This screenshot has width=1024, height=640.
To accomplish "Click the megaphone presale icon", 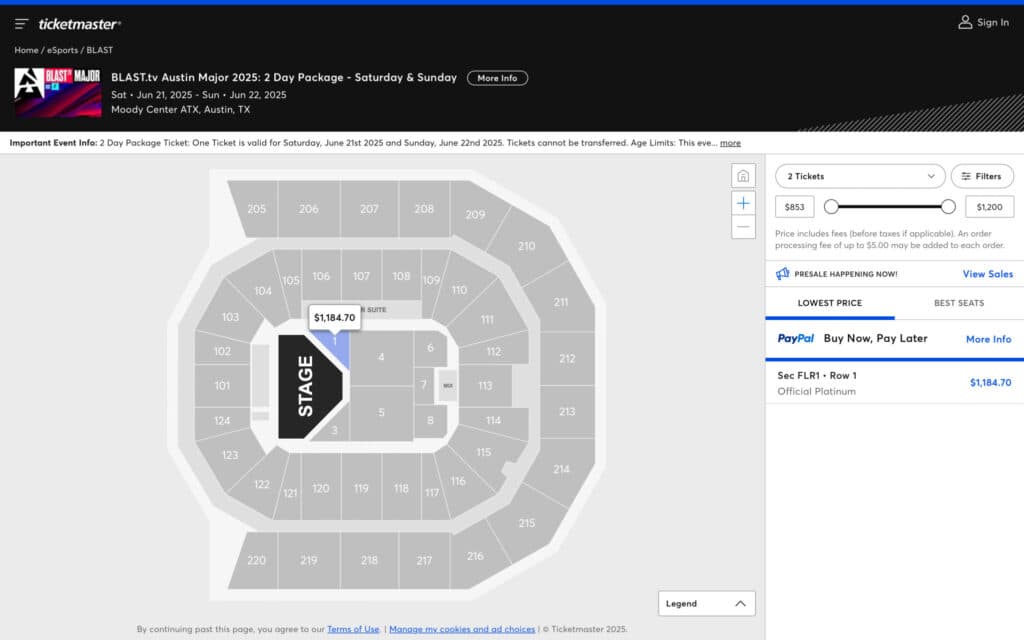I will [x=784, y=273].
